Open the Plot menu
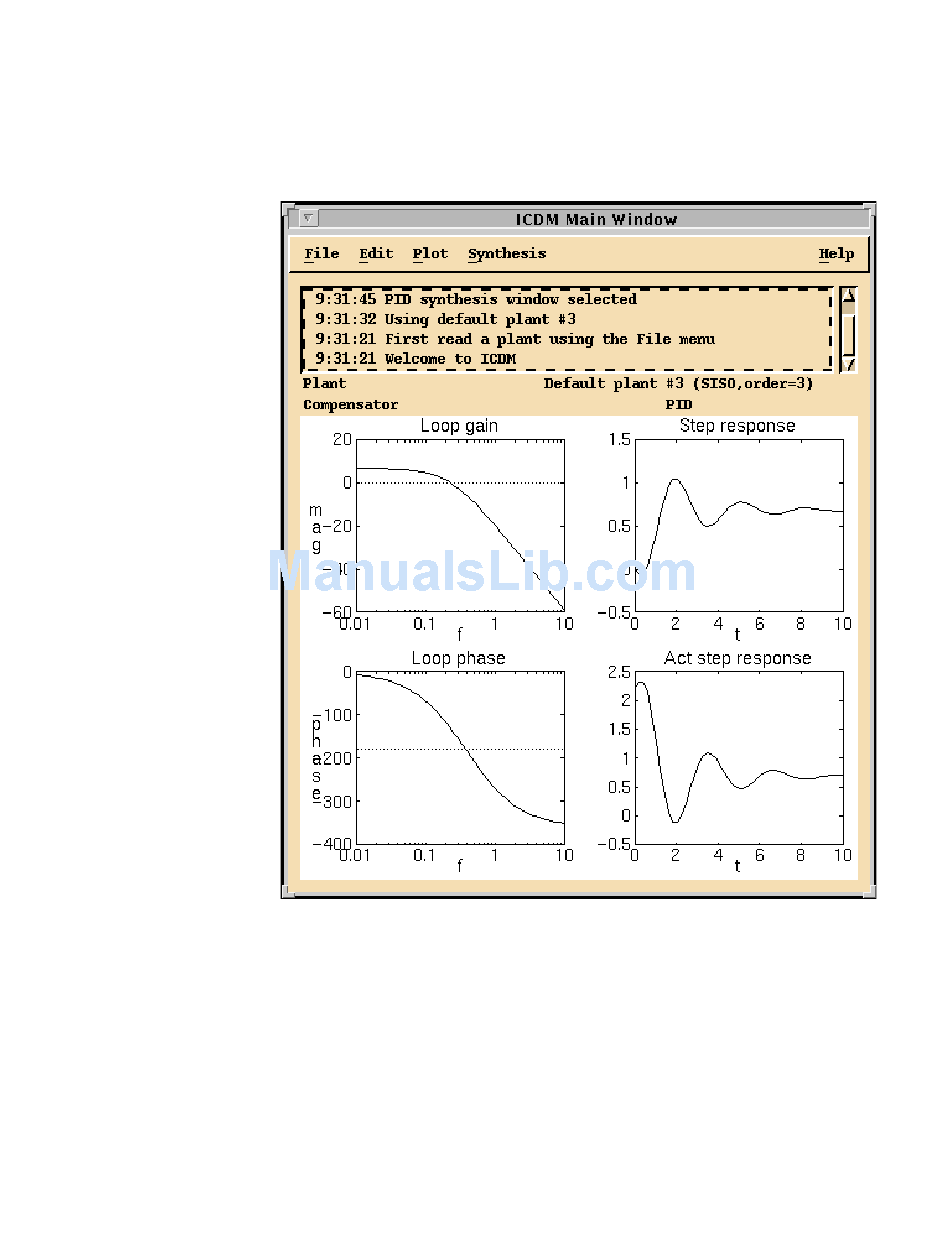 point(430,254)
